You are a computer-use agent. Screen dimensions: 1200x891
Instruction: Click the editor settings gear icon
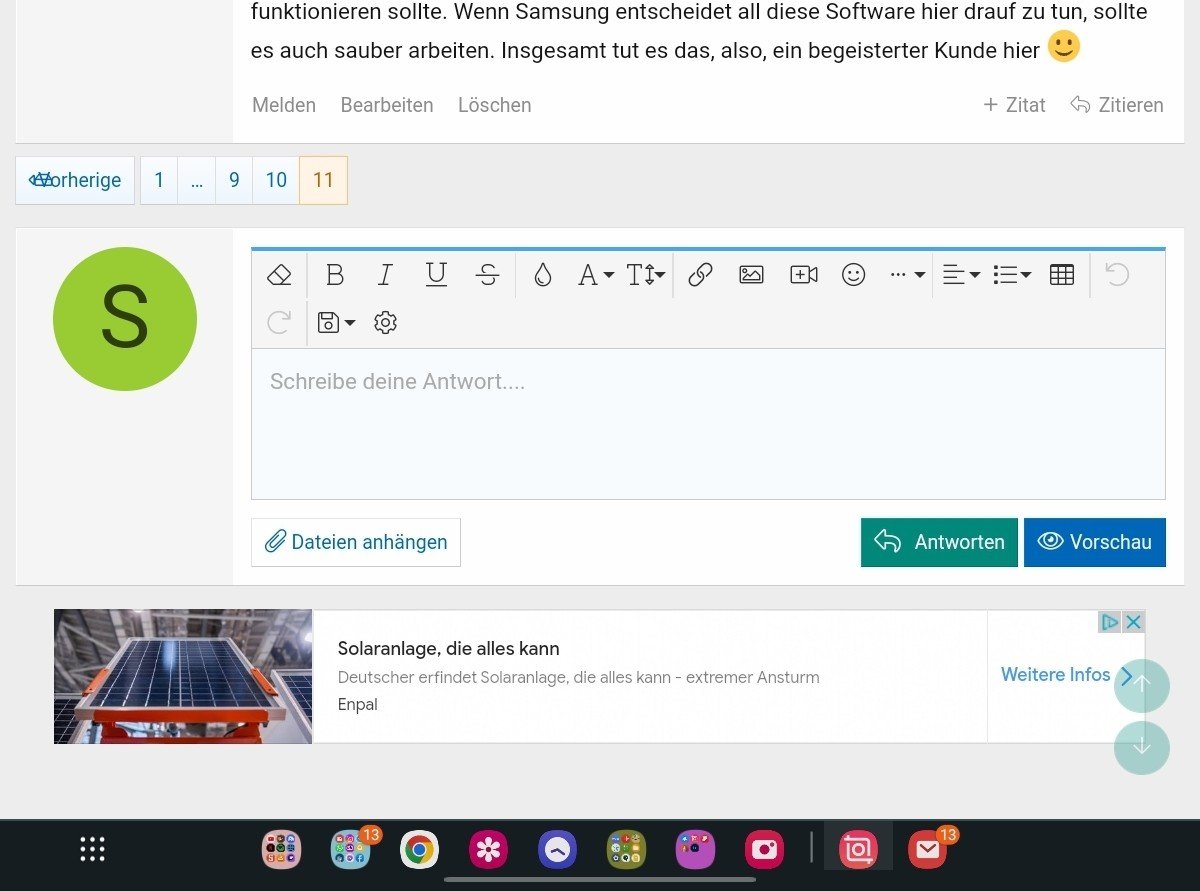(385, 323)
